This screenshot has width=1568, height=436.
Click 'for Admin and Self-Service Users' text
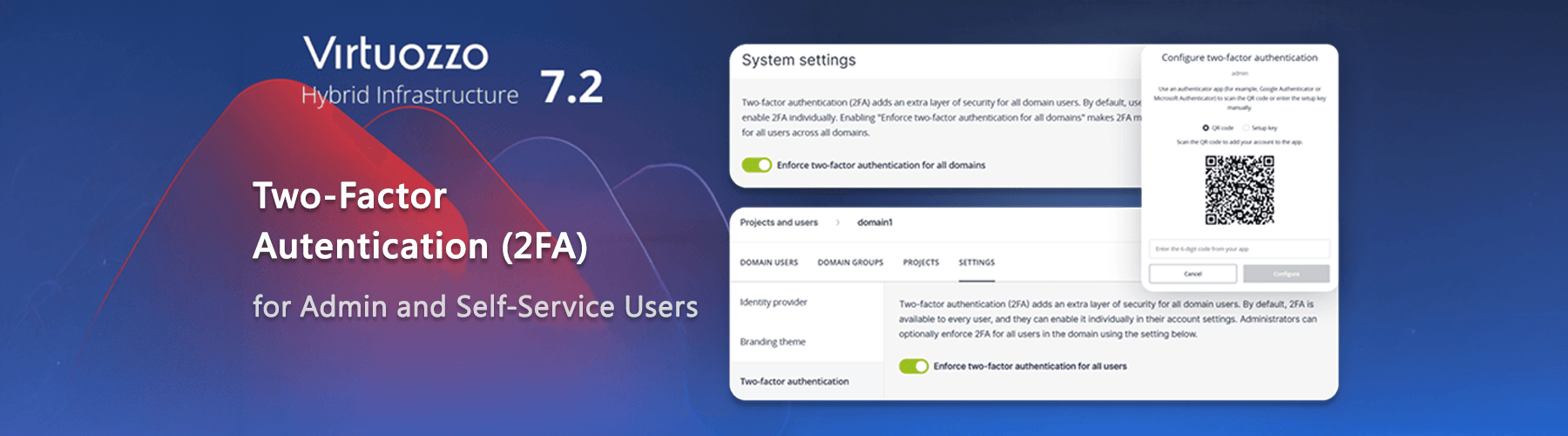coord(476,307)
